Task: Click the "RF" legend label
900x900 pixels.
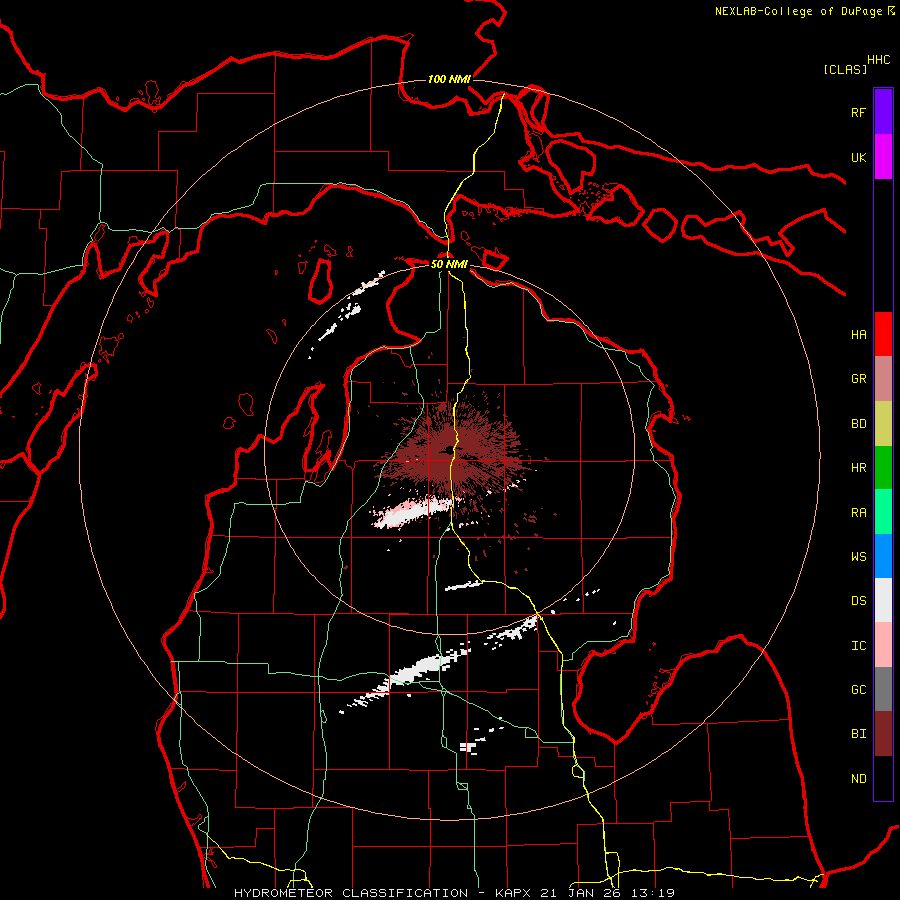Action: pos(858,112)
